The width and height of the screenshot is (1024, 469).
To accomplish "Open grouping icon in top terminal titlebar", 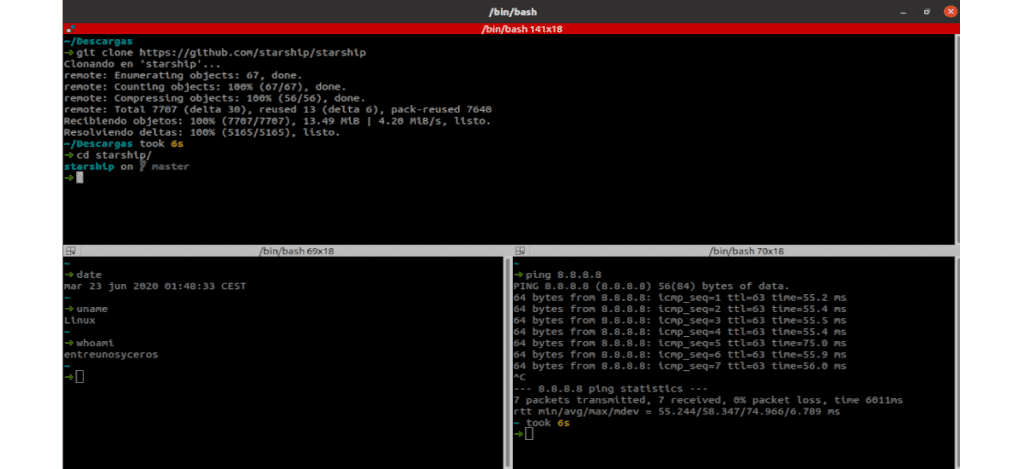I will (69, 29).
